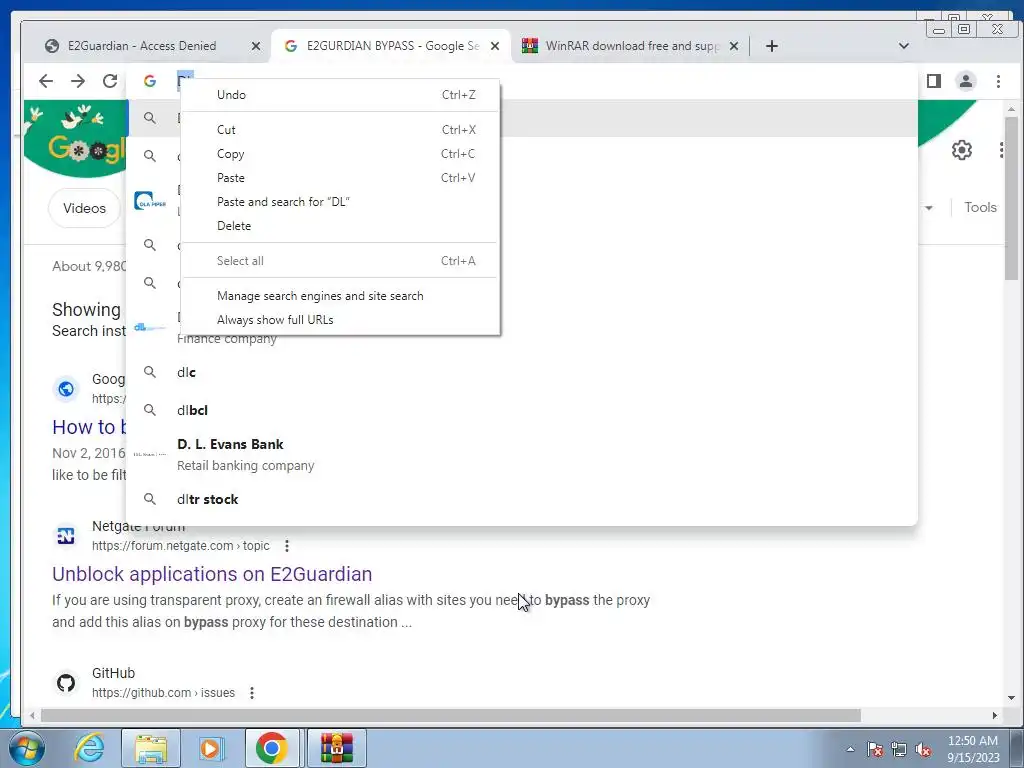Click the github.com issues URL text
Image resolution: width=1024 pixels, height=768 pixels.
click(163, 693)
